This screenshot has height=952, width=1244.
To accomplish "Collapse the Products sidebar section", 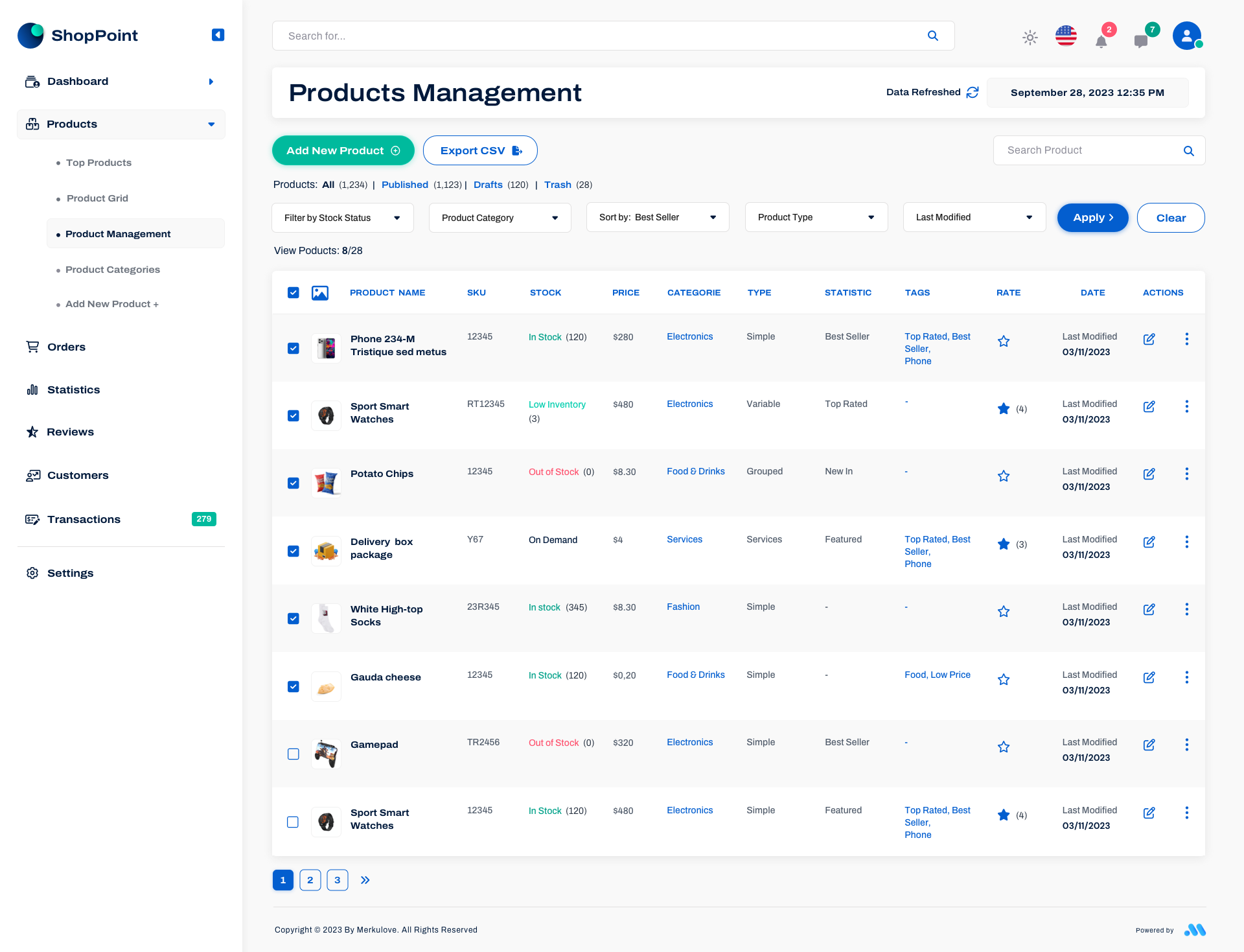I will [x=211, y=124].
